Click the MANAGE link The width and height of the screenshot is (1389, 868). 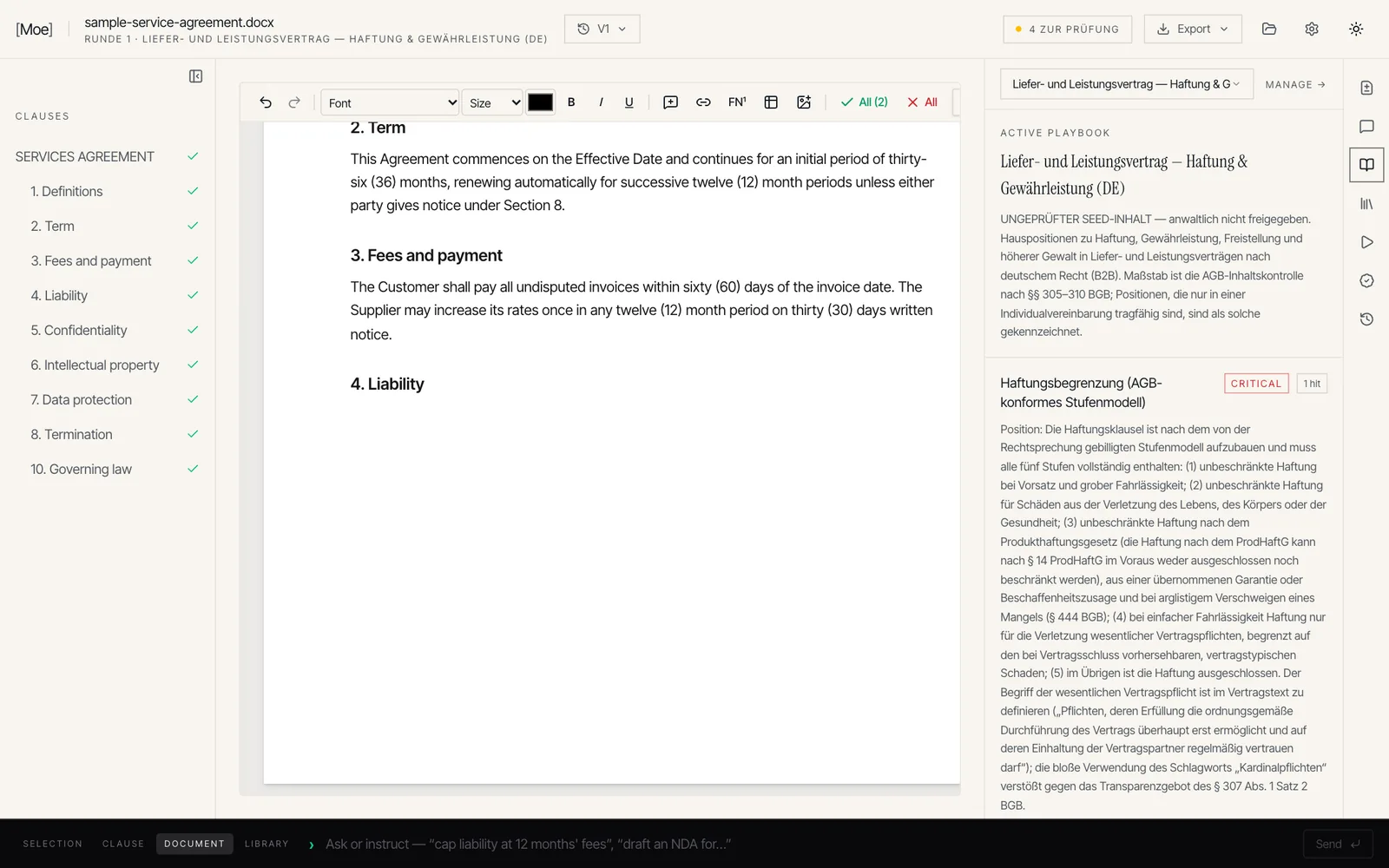(1295, 84)
